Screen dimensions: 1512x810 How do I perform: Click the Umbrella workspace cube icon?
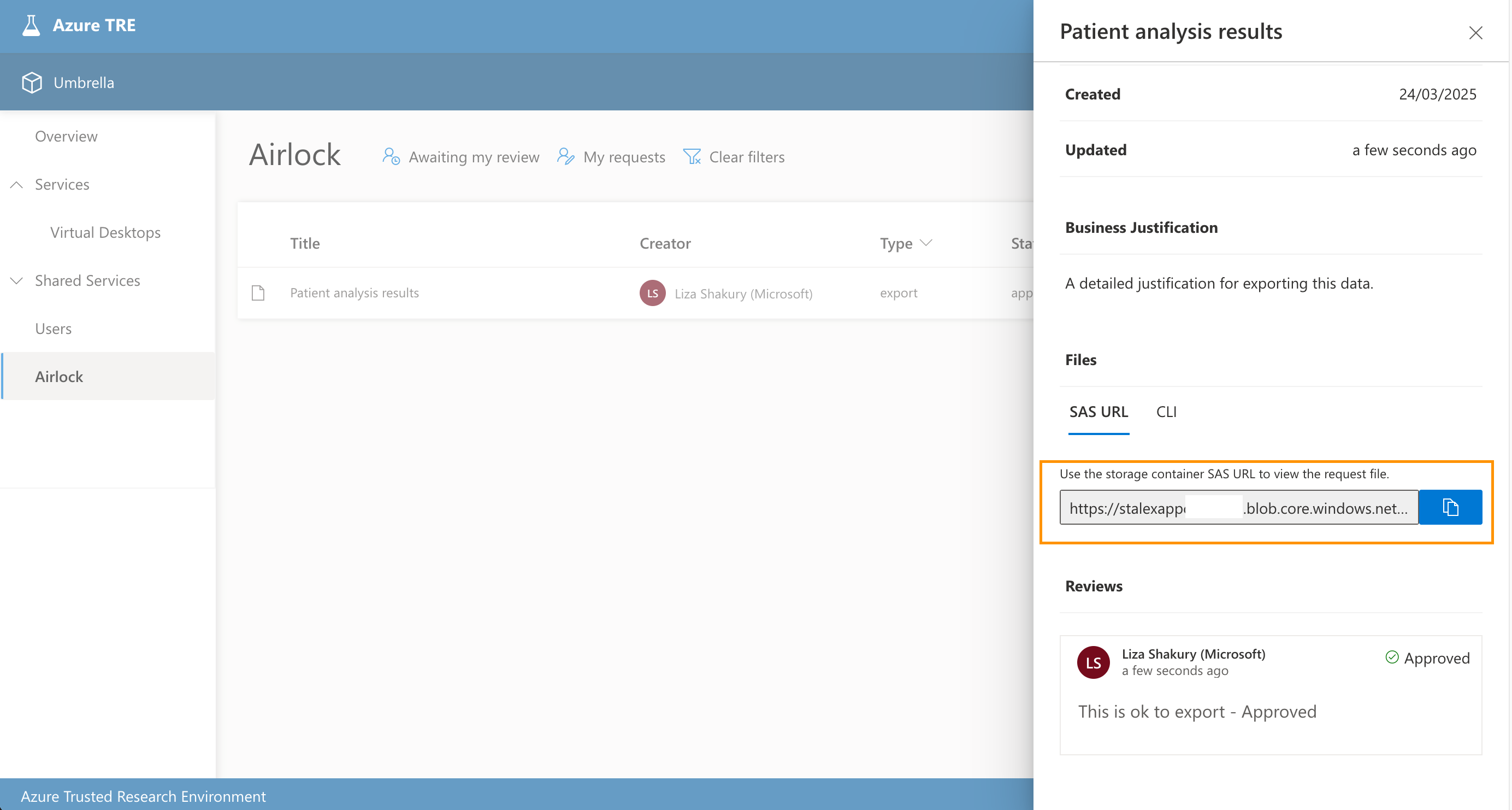(32, 83)
